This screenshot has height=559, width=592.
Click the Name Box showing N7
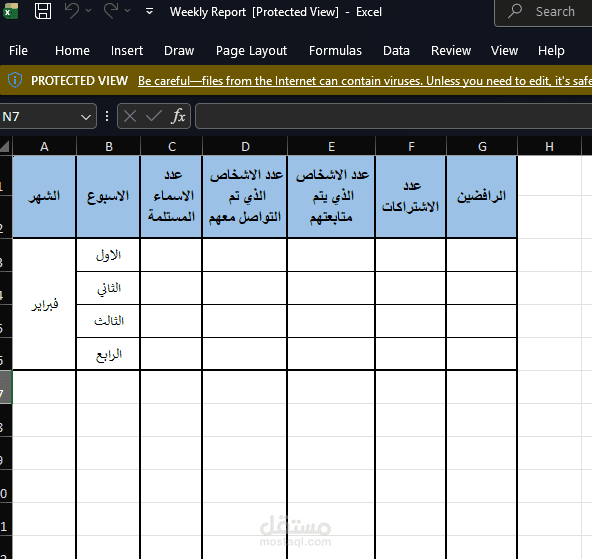(x=39, y=117)
